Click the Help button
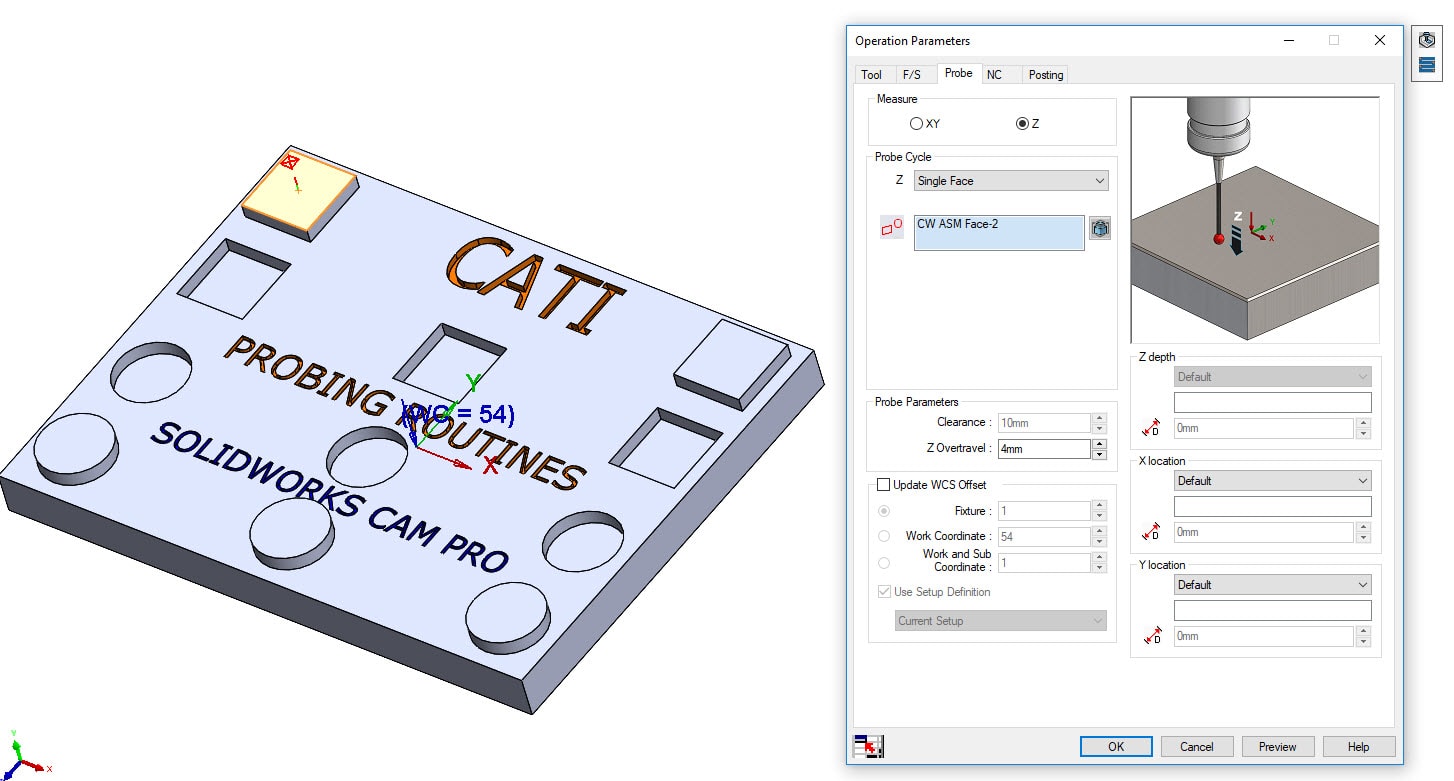This screenshot has height=781, width=1454. coord(1359,747)
